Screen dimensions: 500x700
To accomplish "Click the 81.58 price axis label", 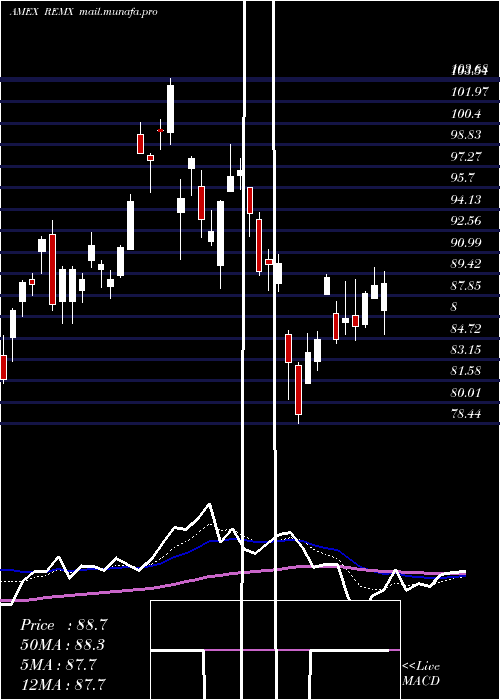I will pos(467,371).
